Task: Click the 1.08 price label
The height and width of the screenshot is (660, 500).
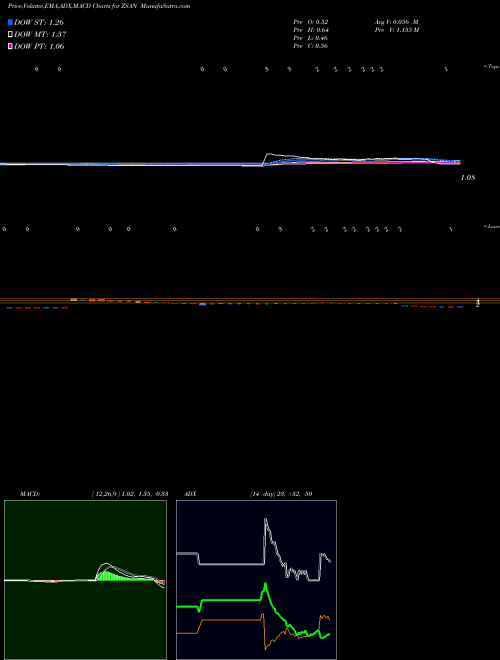Action: click(x=468, y=178)
